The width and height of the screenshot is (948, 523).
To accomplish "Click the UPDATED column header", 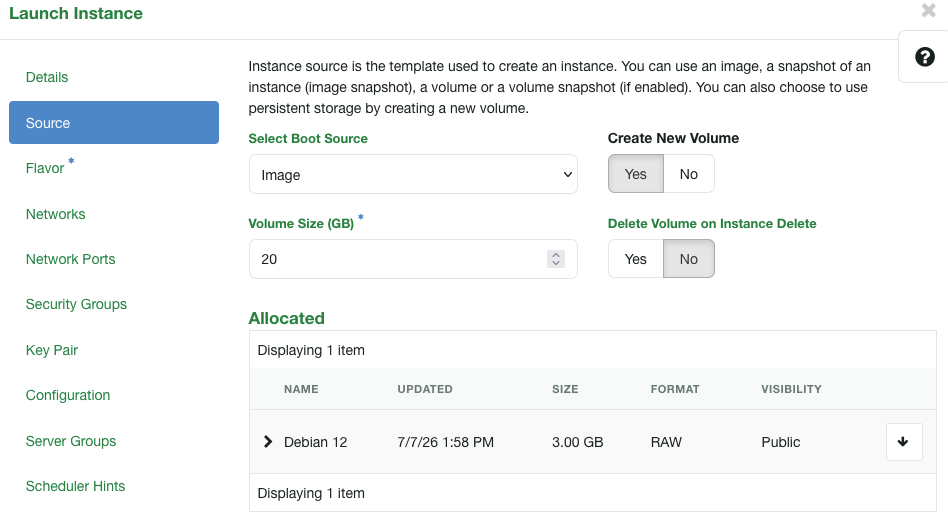I will pyautogui.click(x=424, y=389).
